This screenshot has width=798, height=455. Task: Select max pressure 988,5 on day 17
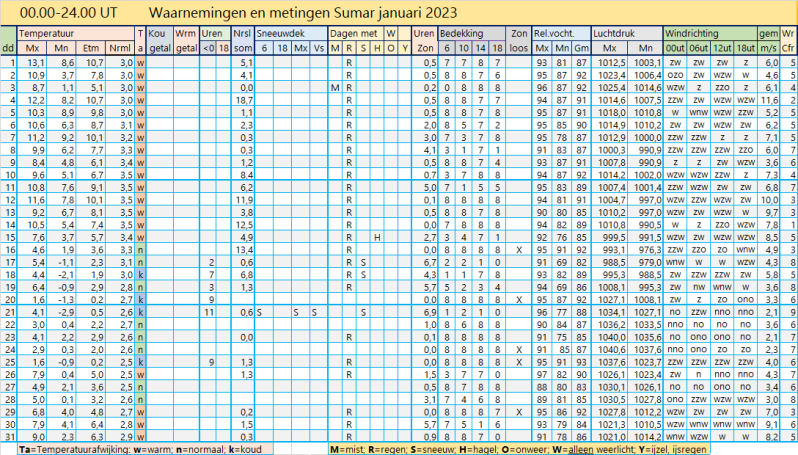(616, 262)
